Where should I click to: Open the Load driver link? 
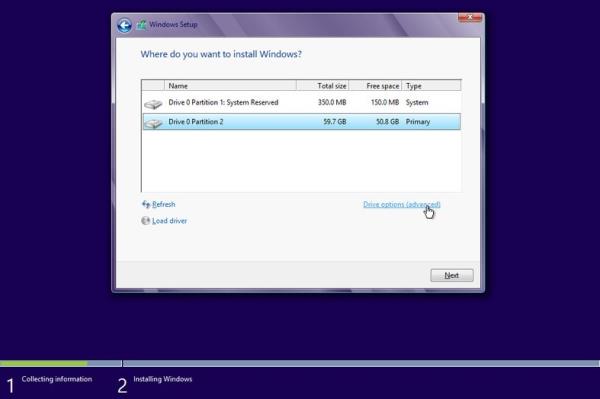[x=170, y=221]
